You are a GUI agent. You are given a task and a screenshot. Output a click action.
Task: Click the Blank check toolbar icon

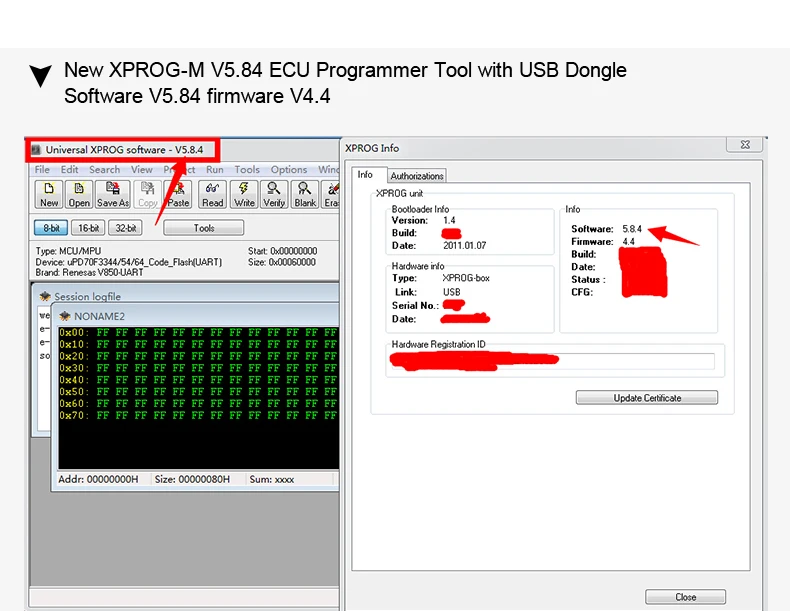click(305, 194)
